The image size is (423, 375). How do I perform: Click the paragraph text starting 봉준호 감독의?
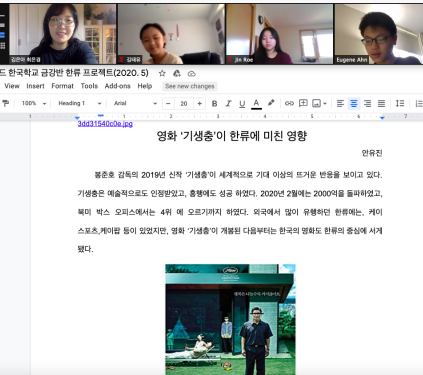[x=230, y=212]
